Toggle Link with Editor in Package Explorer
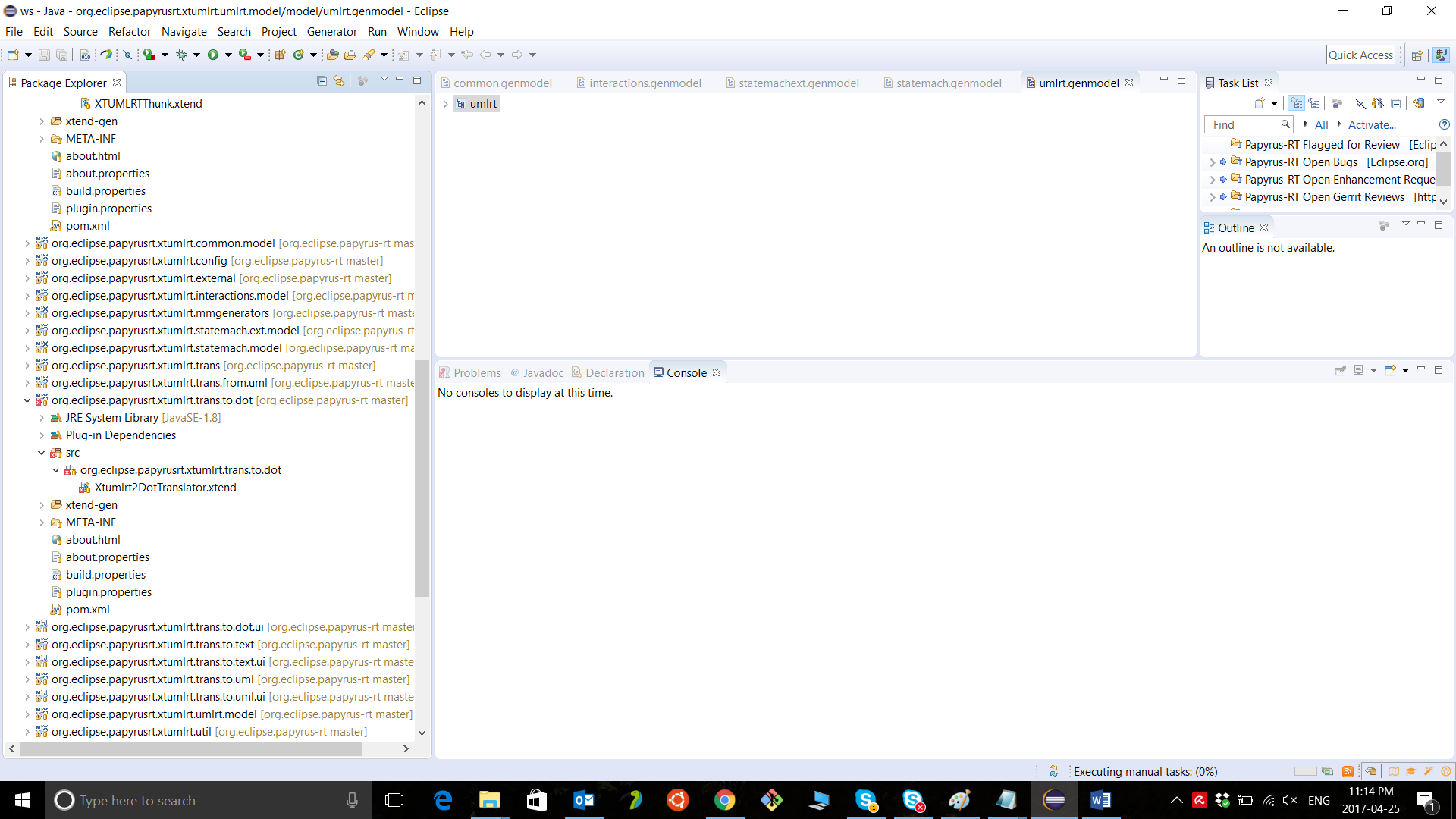1456x819 pixels. [x=339, y=80]
